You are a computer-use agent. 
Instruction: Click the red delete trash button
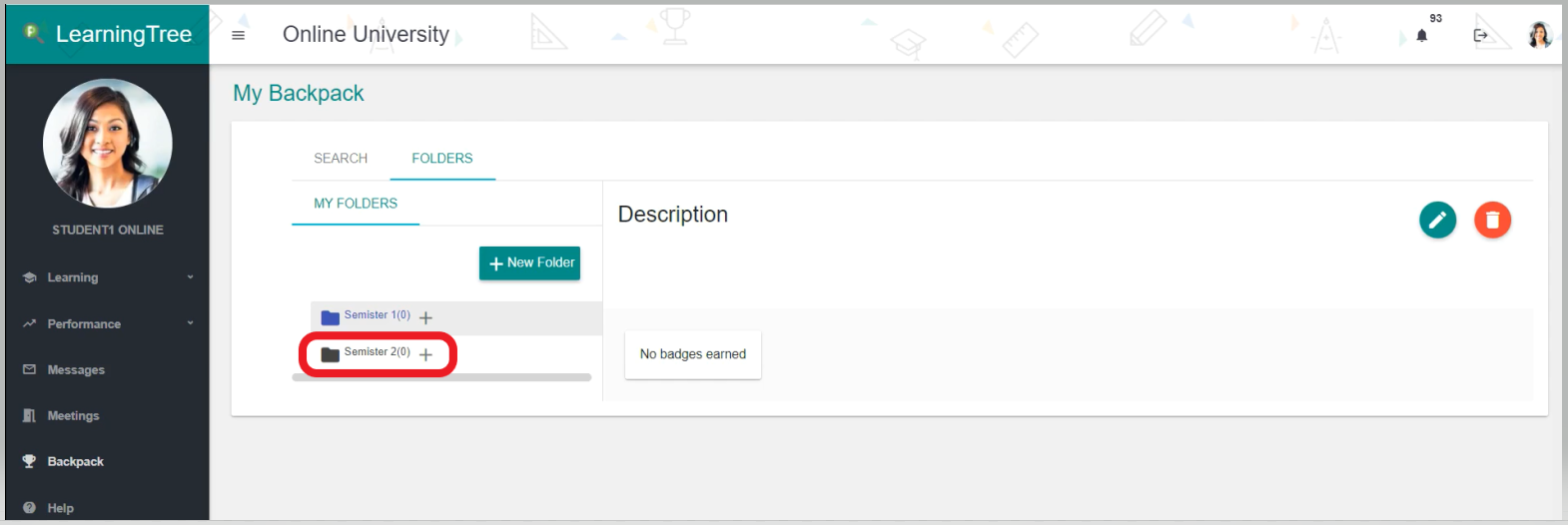(x=1492, y=220)
